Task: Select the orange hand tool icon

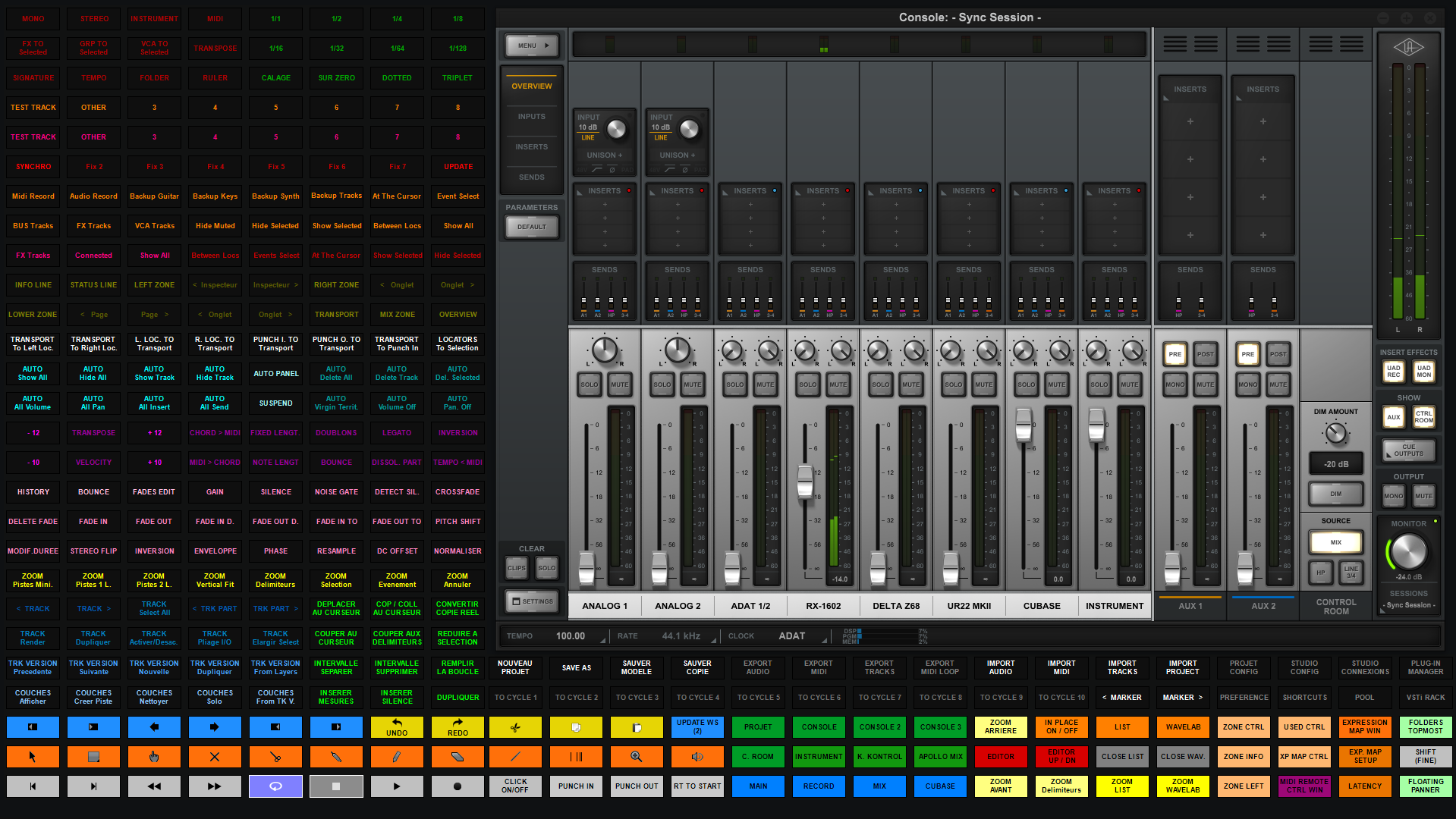Action: [x=154, y=757]
